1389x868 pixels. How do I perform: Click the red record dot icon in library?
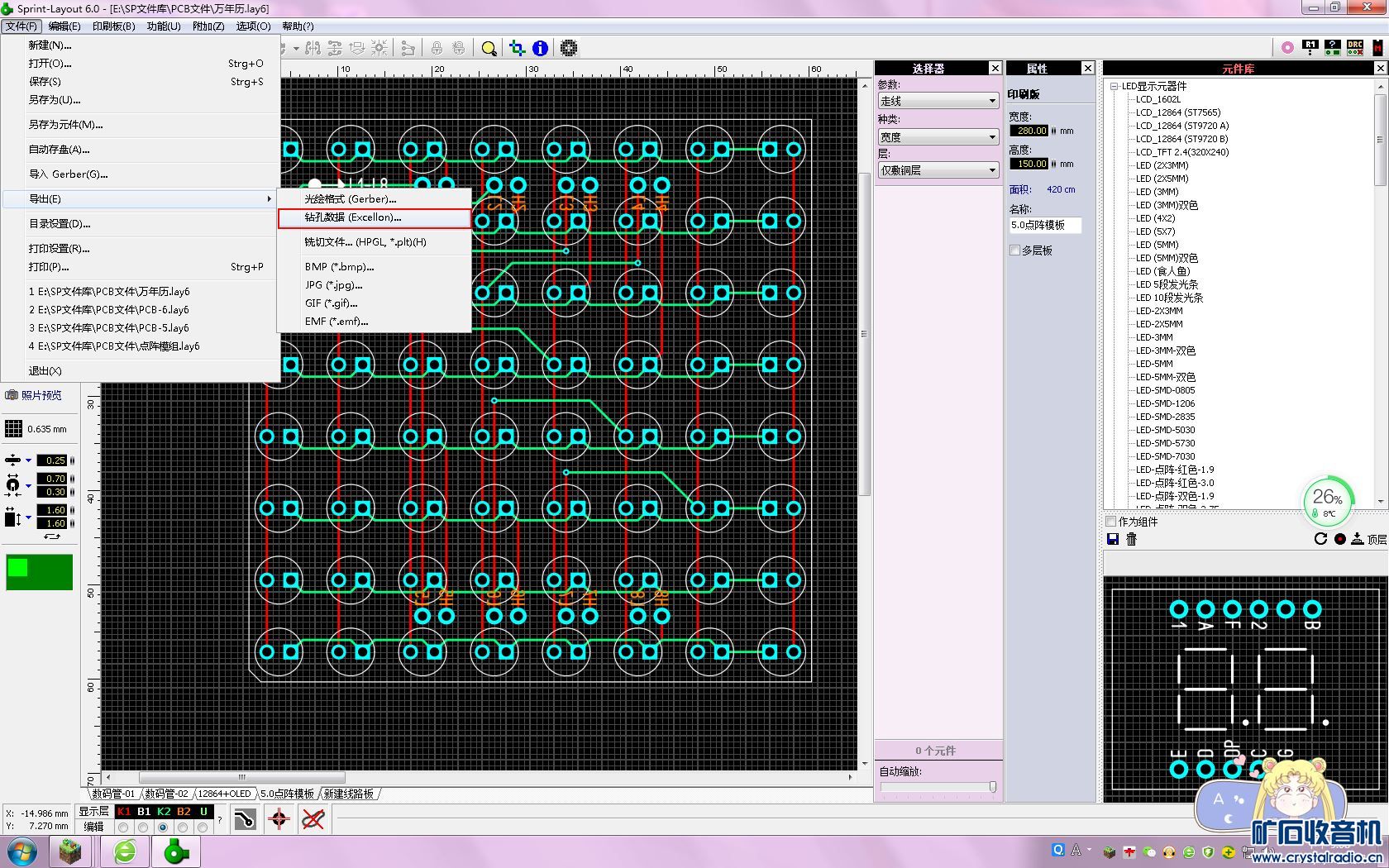(x=1339, y=539)
